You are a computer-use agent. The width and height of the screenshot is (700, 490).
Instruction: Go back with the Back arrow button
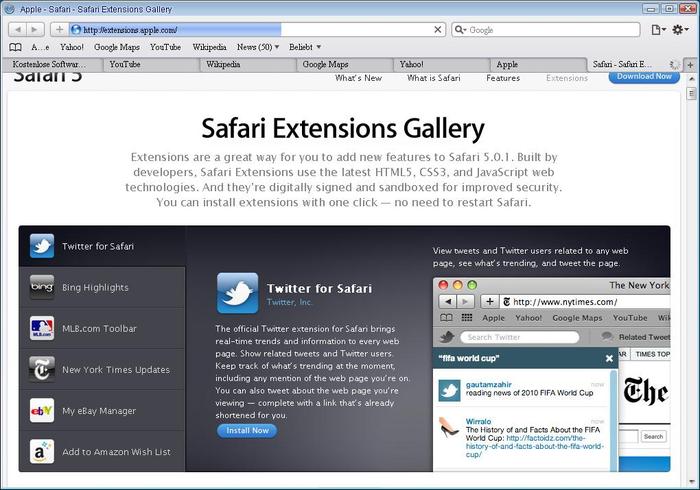point(18,30)
